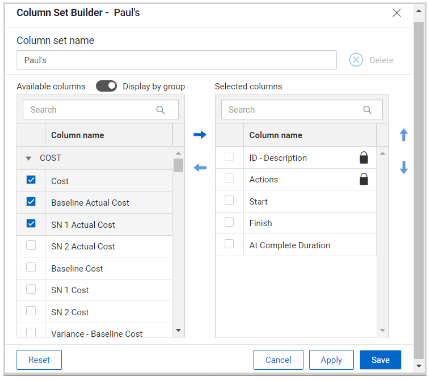
Task: Move checked columns right with the arrow
Action: tap(200, 135)
